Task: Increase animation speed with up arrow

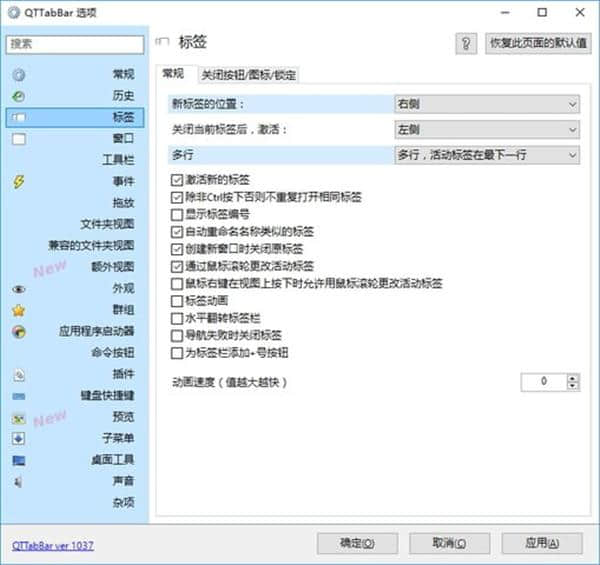Action: (573, 378)
